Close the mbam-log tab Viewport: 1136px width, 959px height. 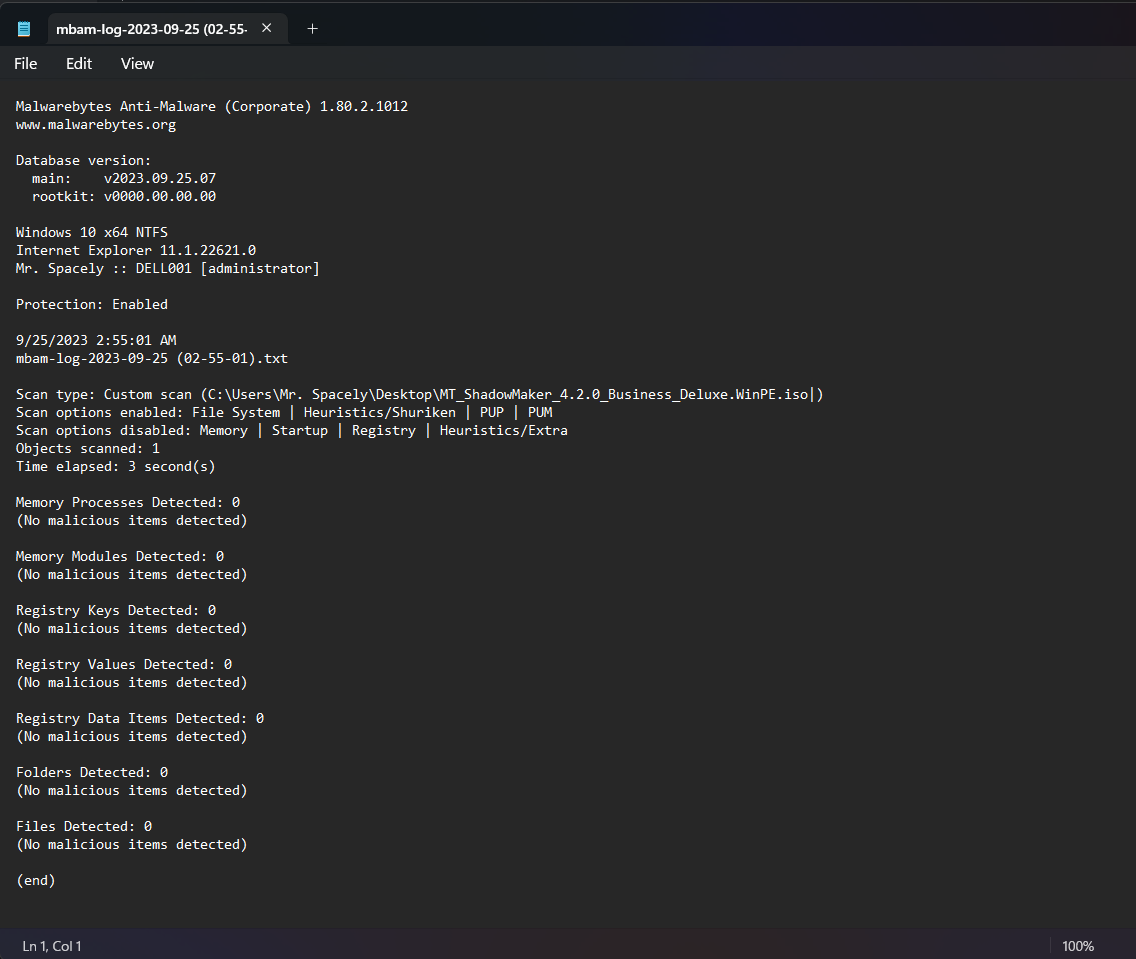tap(267, 28)
